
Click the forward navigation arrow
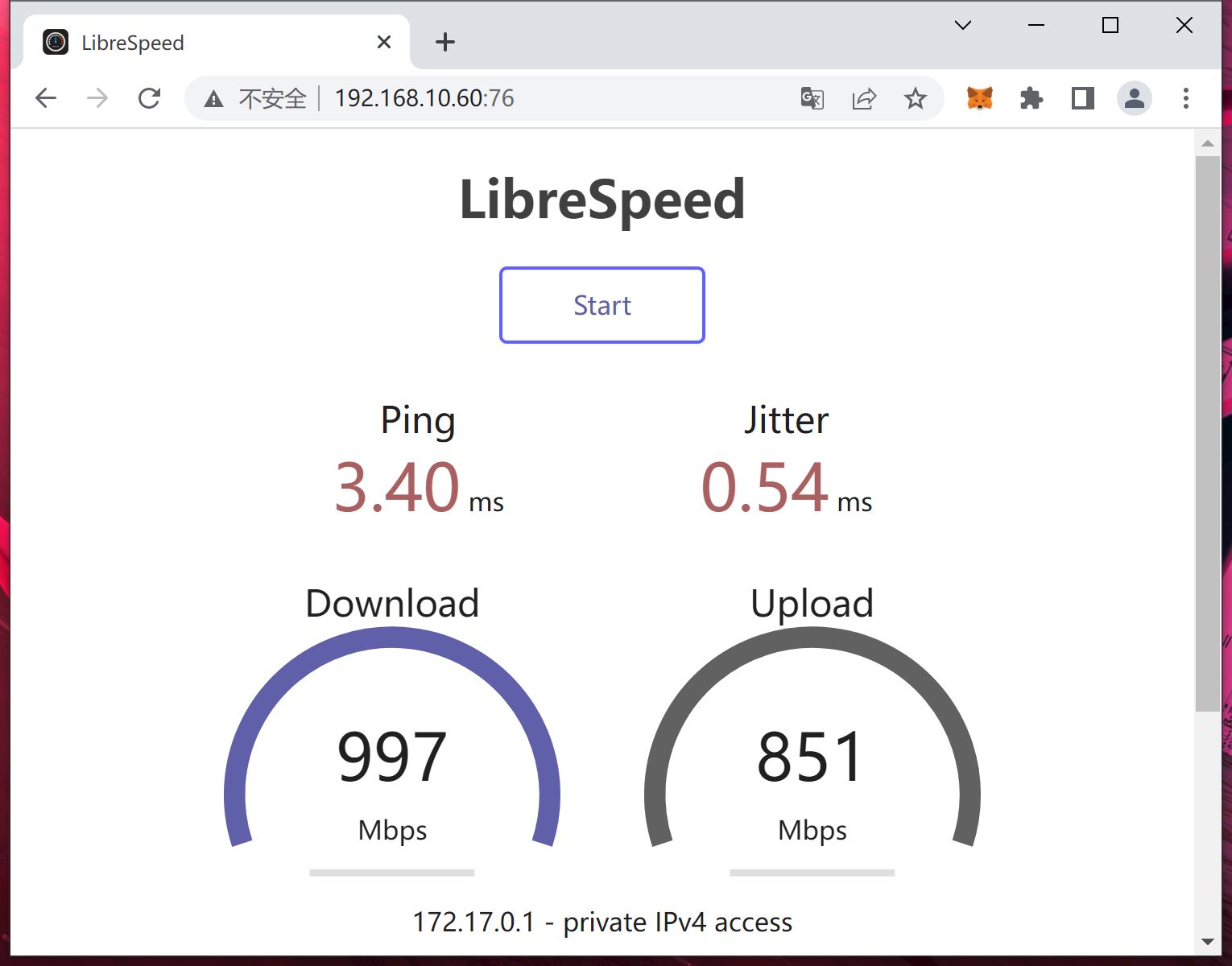(x=97, y=98)
